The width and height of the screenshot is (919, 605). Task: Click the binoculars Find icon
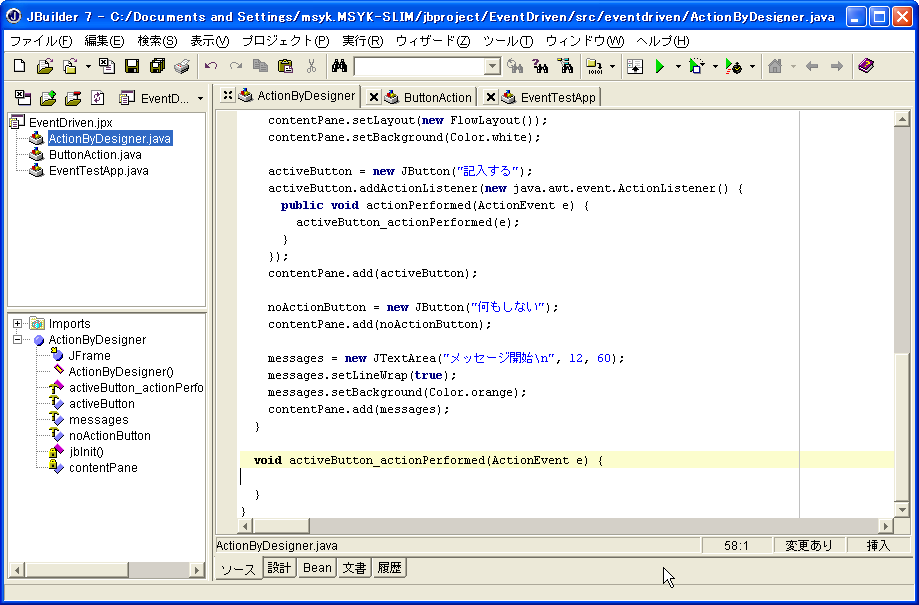click(x=339, y=66)
